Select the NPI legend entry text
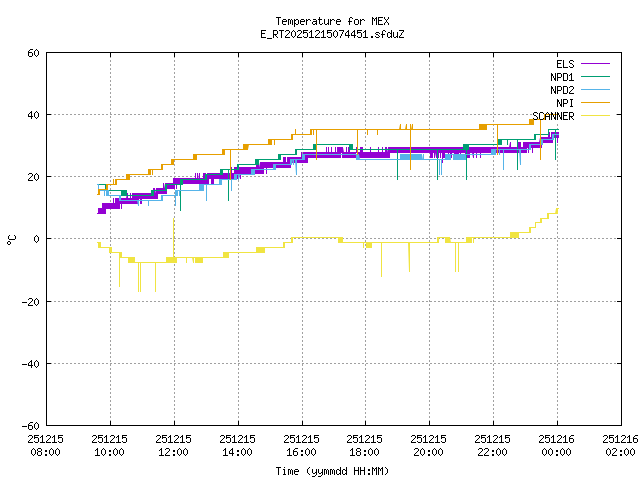Viewport: 640px width, 480px height. tap(565, 103)
